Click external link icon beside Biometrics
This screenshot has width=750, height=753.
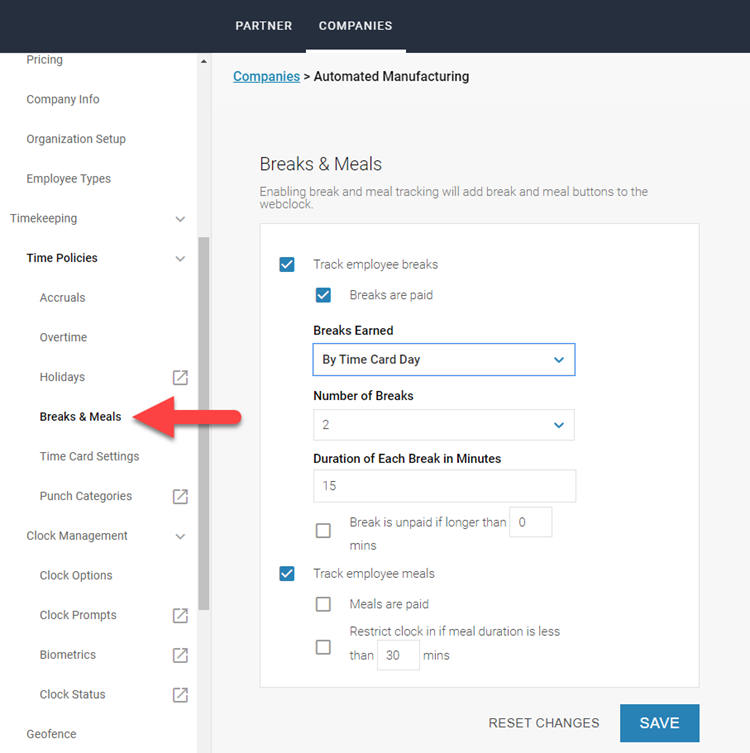coord(180,655)
